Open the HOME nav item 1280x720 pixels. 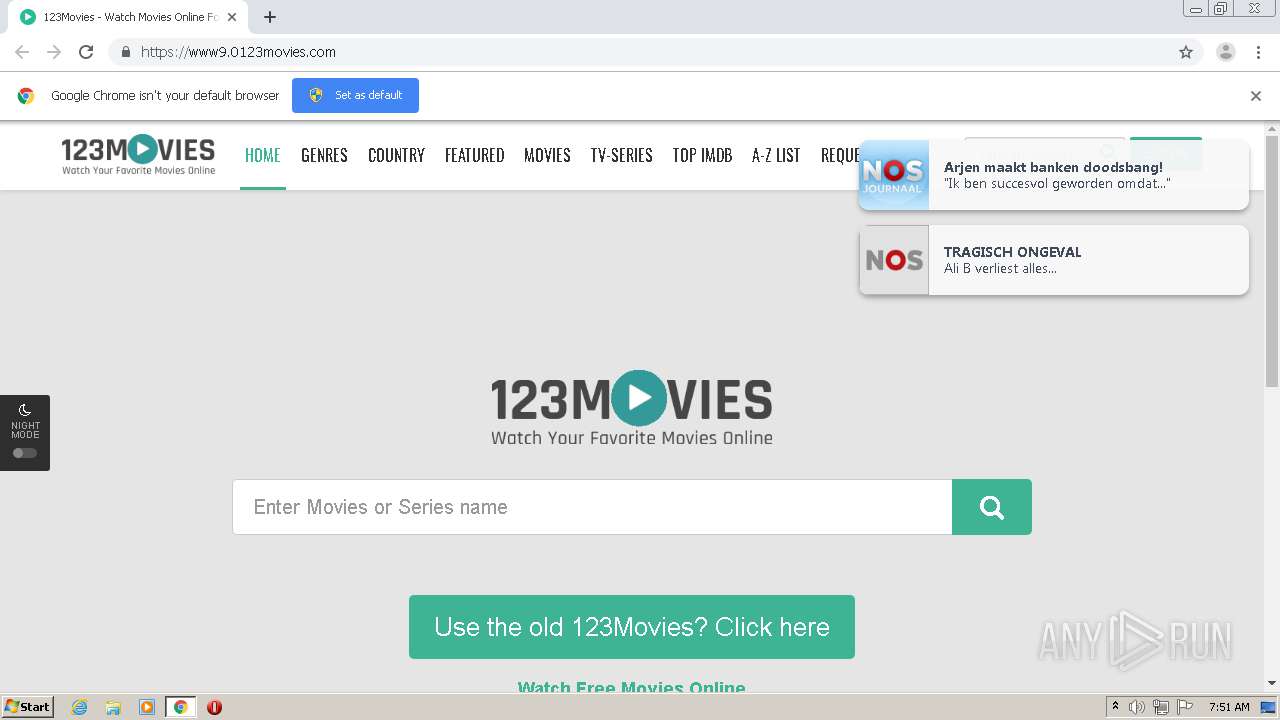(x=262, y=155)
